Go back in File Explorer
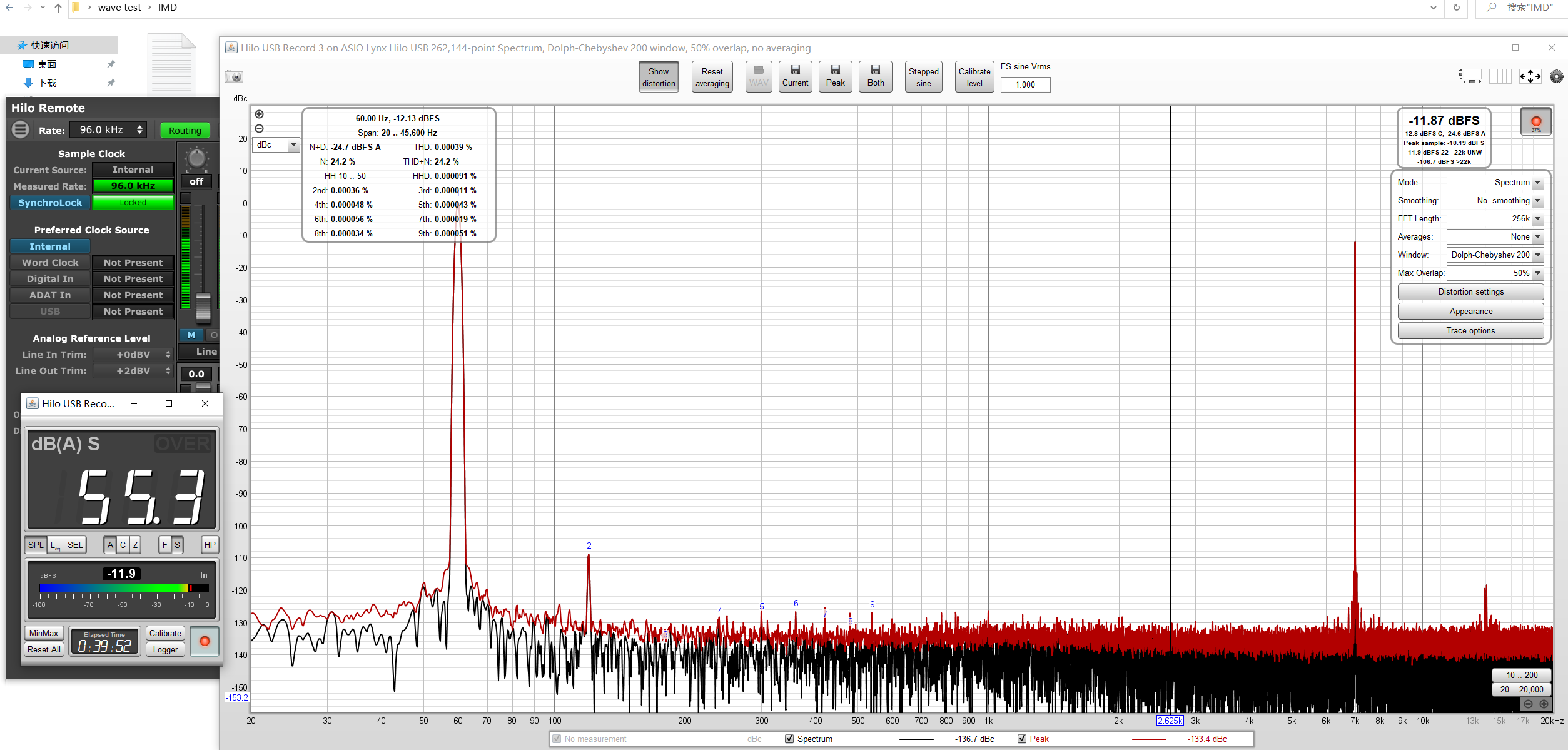 [9, 8]
